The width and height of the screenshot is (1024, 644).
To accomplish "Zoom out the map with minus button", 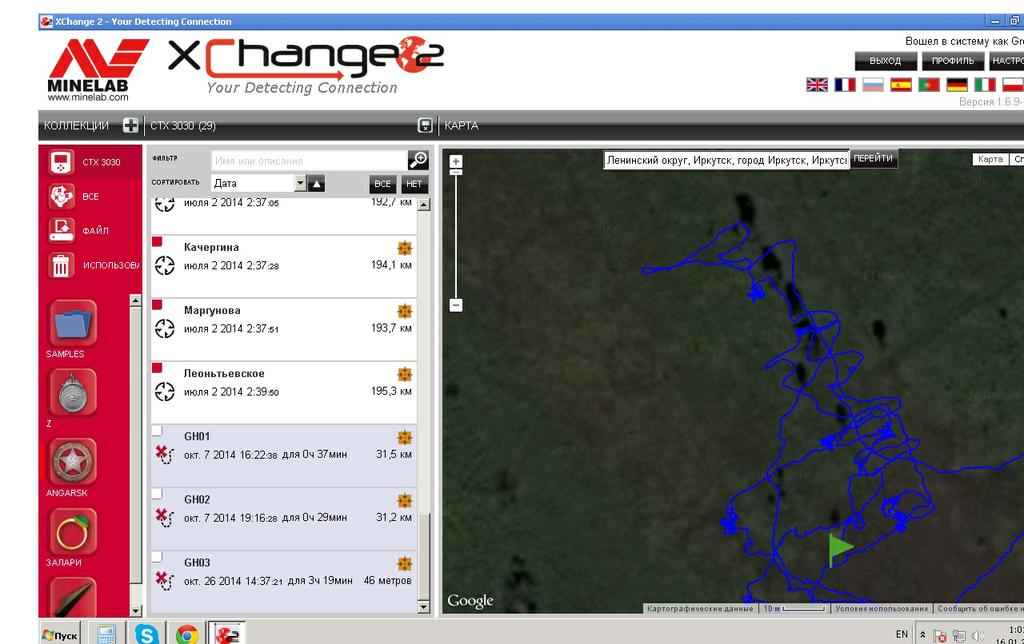I will (x=456, y=305).
